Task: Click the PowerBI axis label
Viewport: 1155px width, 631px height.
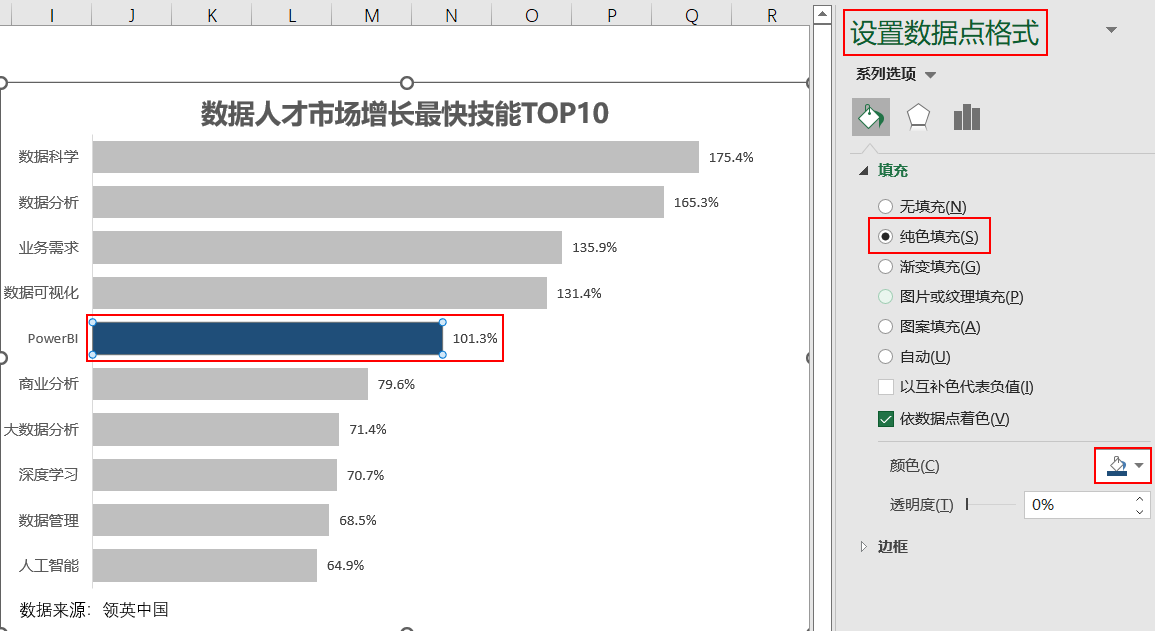Action: (x=52, y=339)
